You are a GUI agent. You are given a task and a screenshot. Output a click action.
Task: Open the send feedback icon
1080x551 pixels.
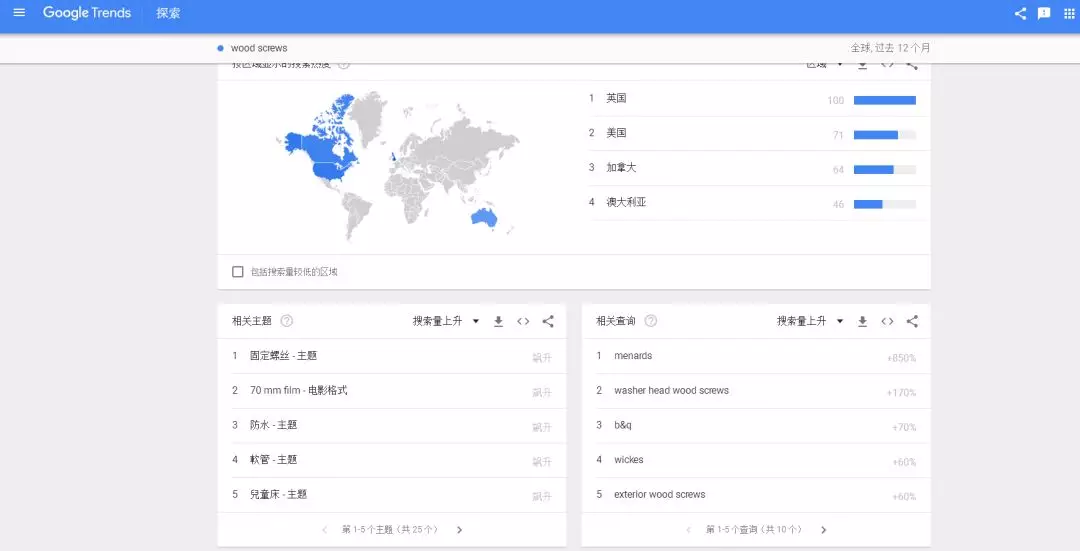[x=1044, y=13]
